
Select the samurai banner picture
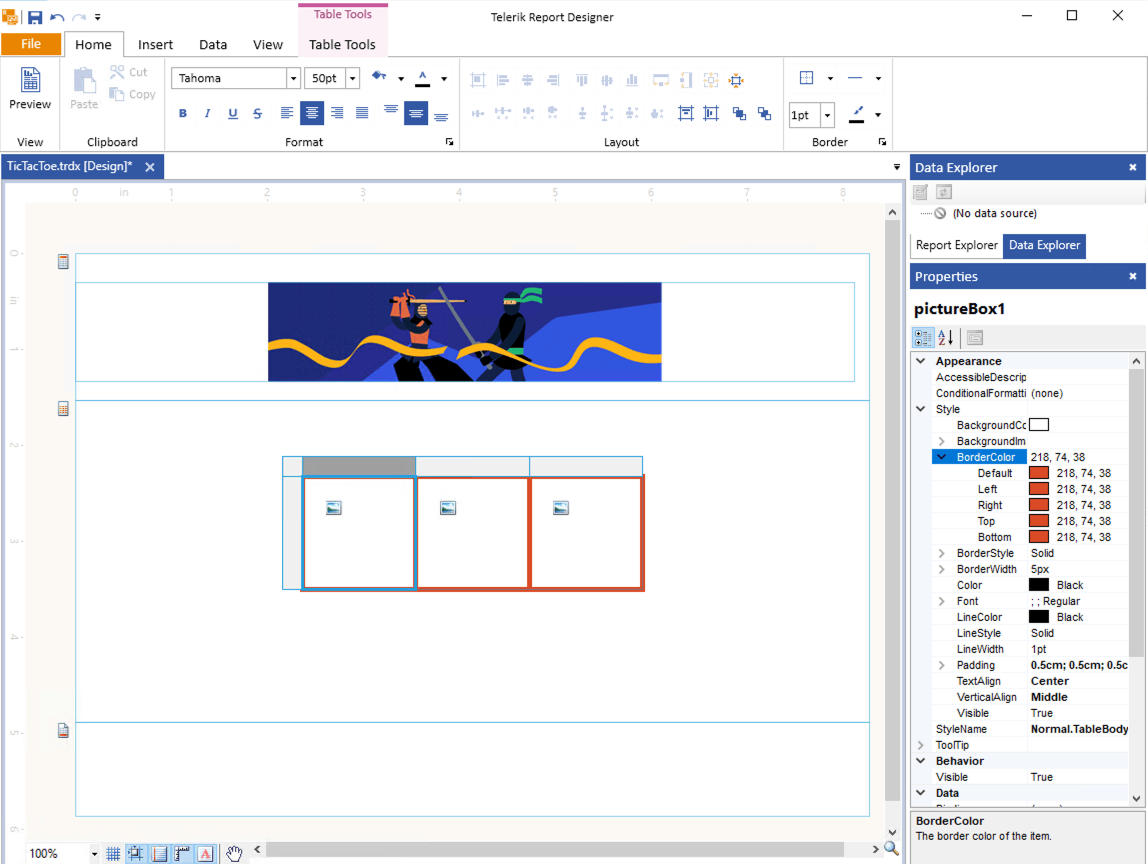pos(464,332)
